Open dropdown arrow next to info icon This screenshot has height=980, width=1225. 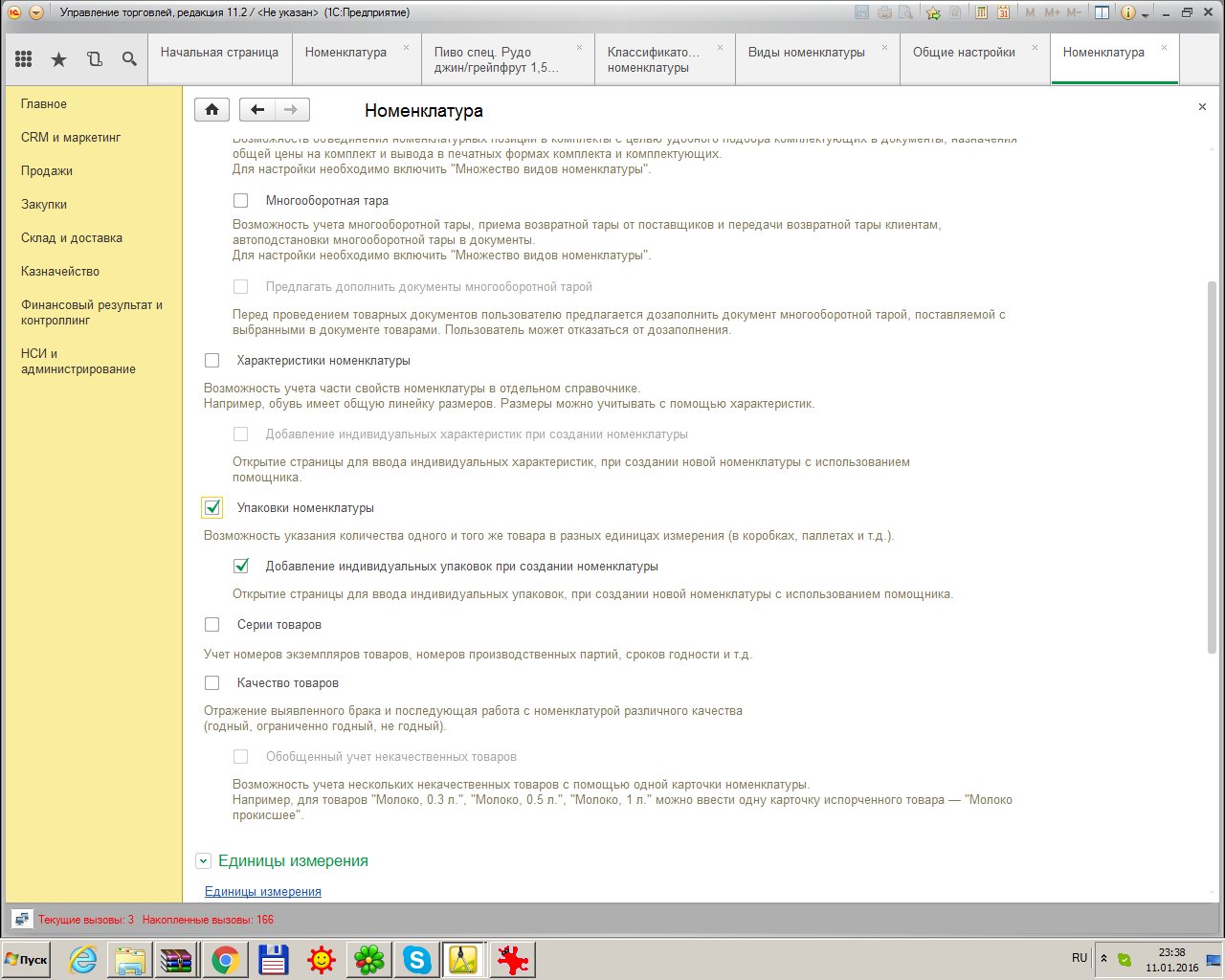[x=1146, y=14]
